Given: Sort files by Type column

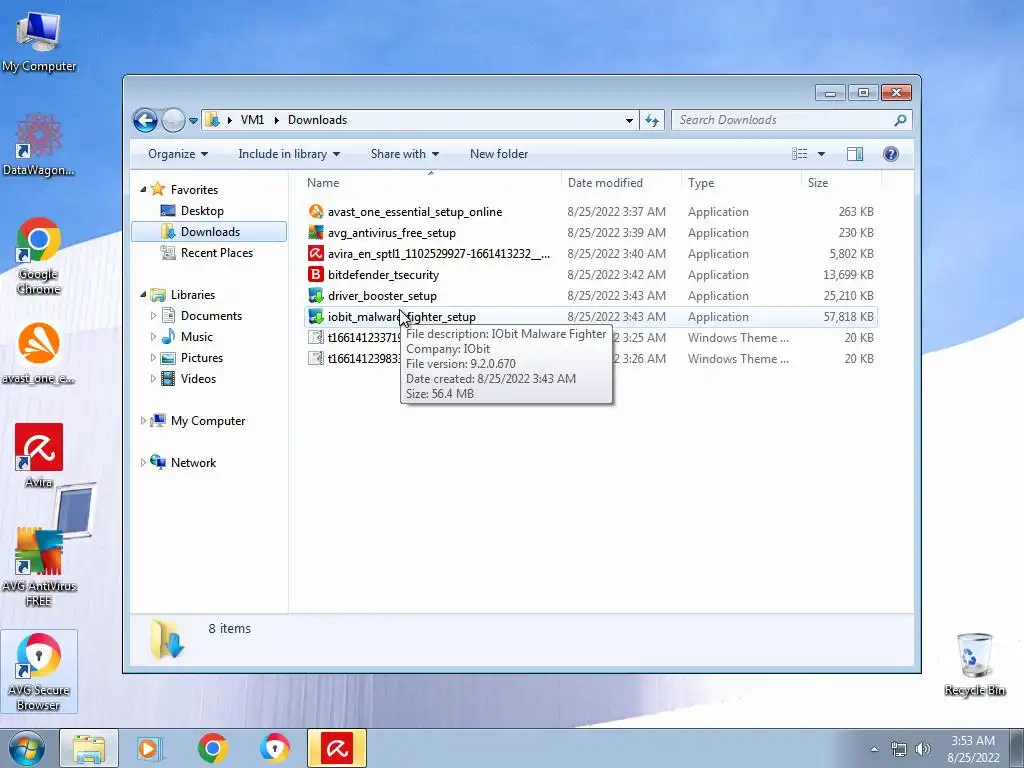Looking at the screenshot, I should coord(741,183).
